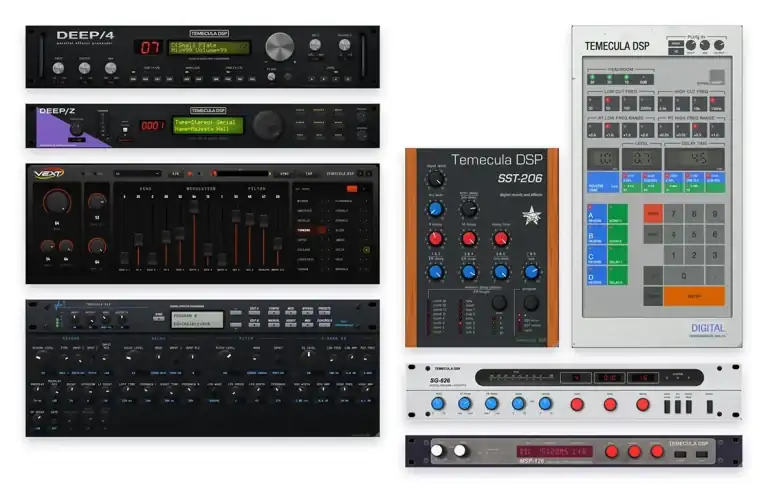Click the SG-626 model label
Image resolution: width=768 pixels, height=495 pixels.
click(x=440, y=380)
